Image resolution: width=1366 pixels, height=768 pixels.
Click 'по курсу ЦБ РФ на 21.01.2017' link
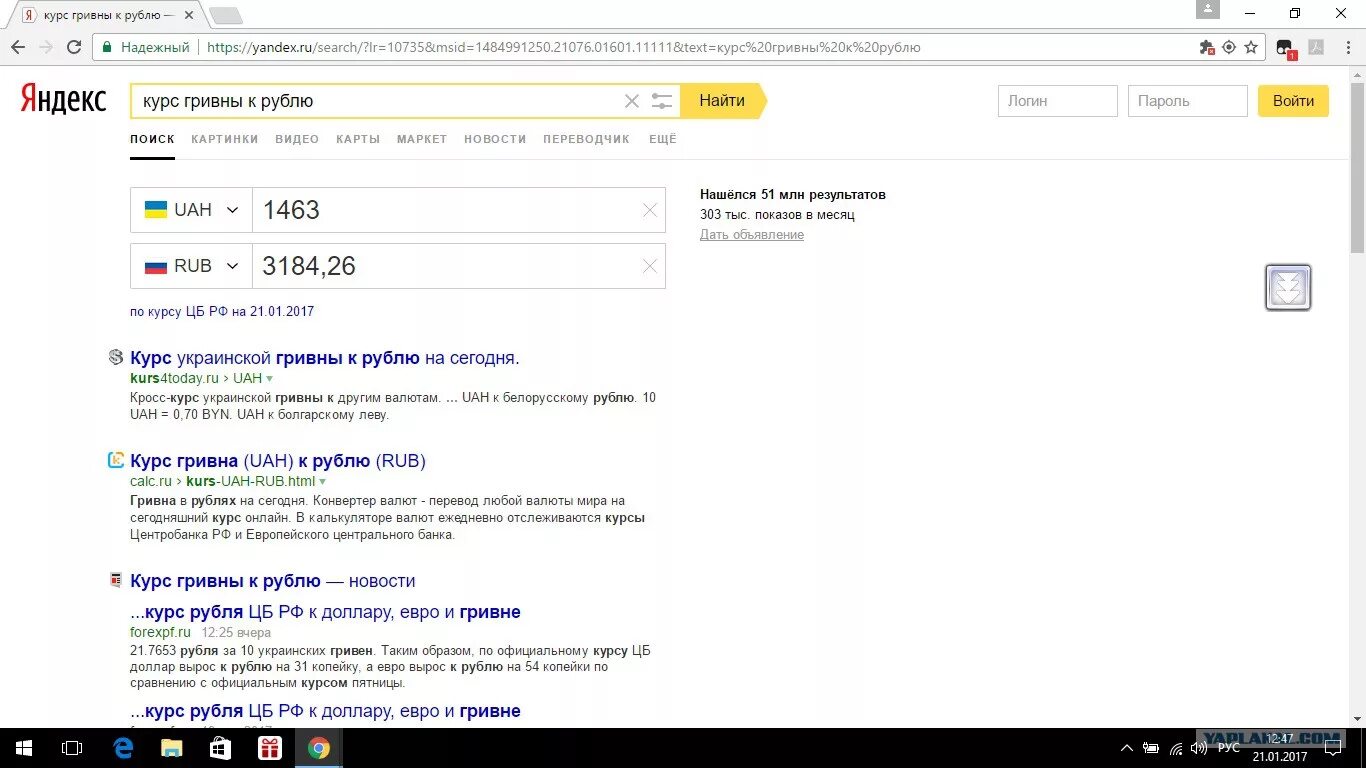222,312
